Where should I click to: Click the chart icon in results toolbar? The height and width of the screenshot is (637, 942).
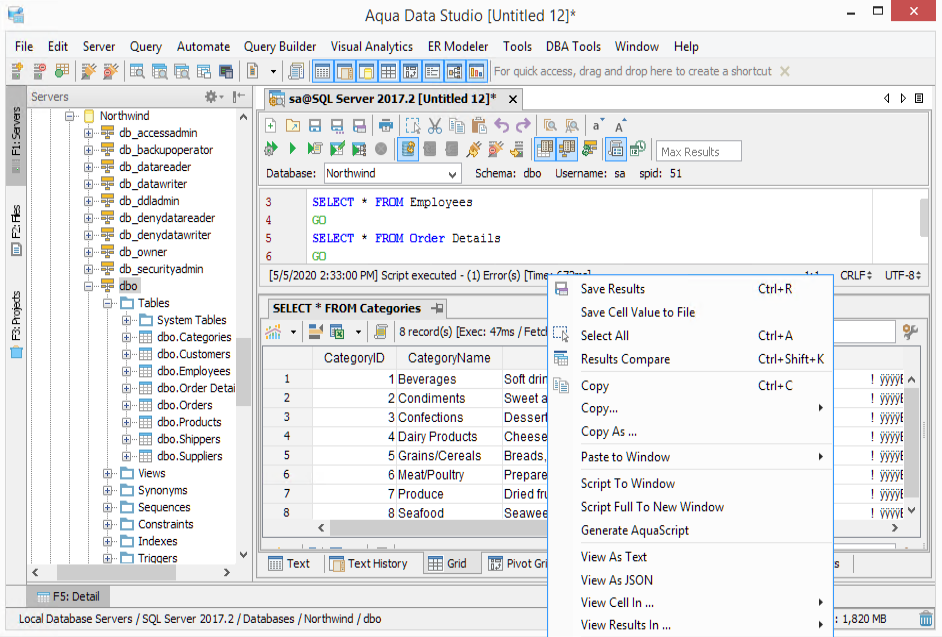pyautogui.click(x=273, y=331)
